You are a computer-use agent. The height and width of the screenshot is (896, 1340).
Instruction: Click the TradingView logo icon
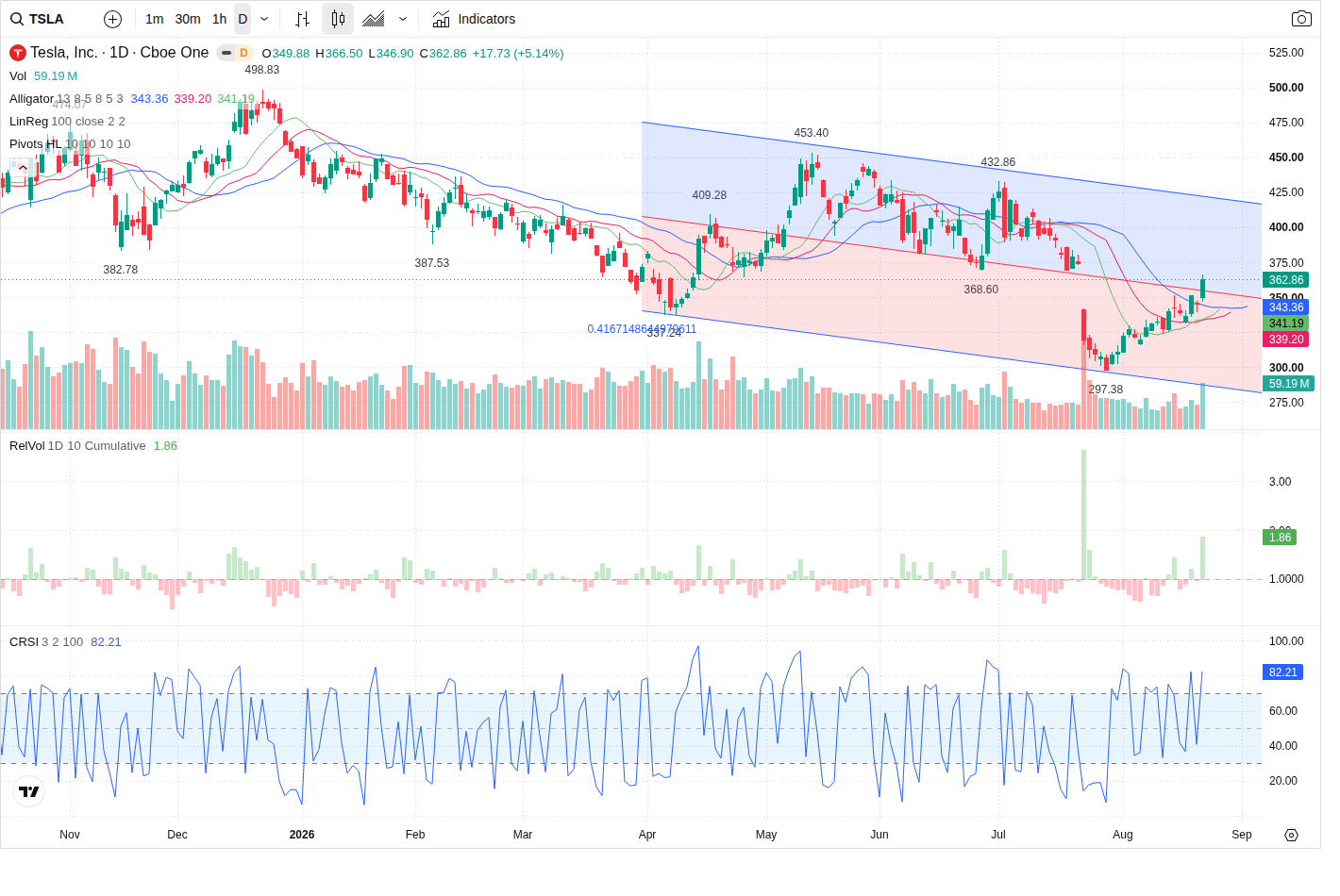[29, 792]
